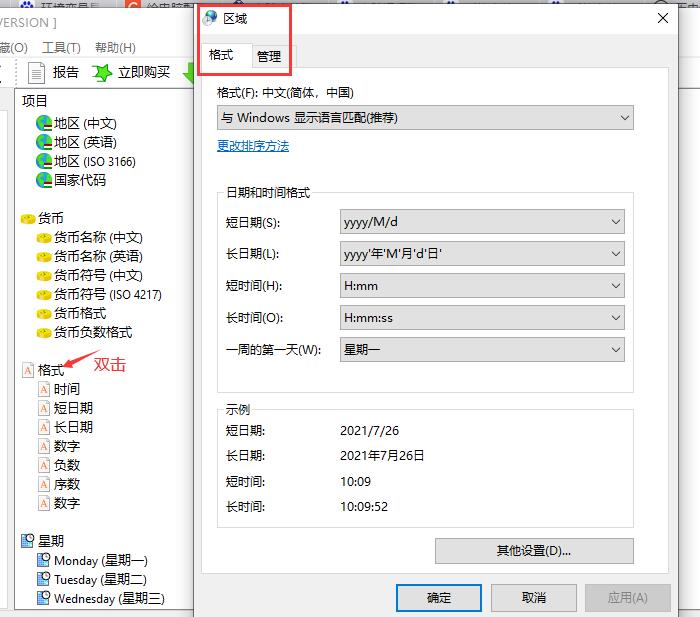This screenshot has width=700, height=617.
Task: Confirm with the 确定 button
Action: click(439, 598)
